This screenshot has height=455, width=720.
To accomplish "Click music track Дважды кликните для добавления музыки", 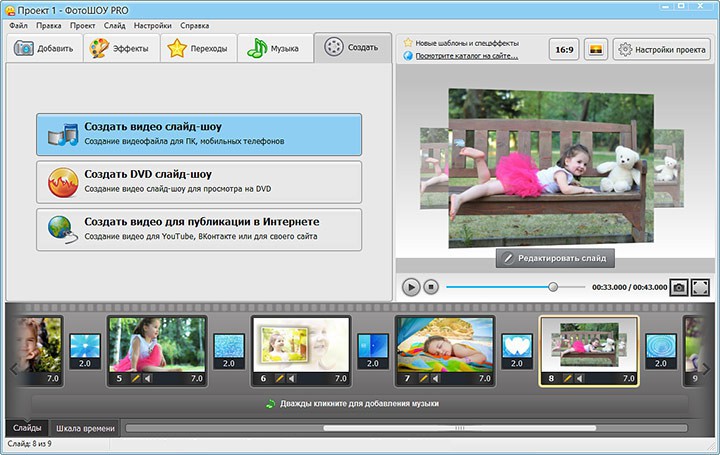I will (x=360, y=404).
